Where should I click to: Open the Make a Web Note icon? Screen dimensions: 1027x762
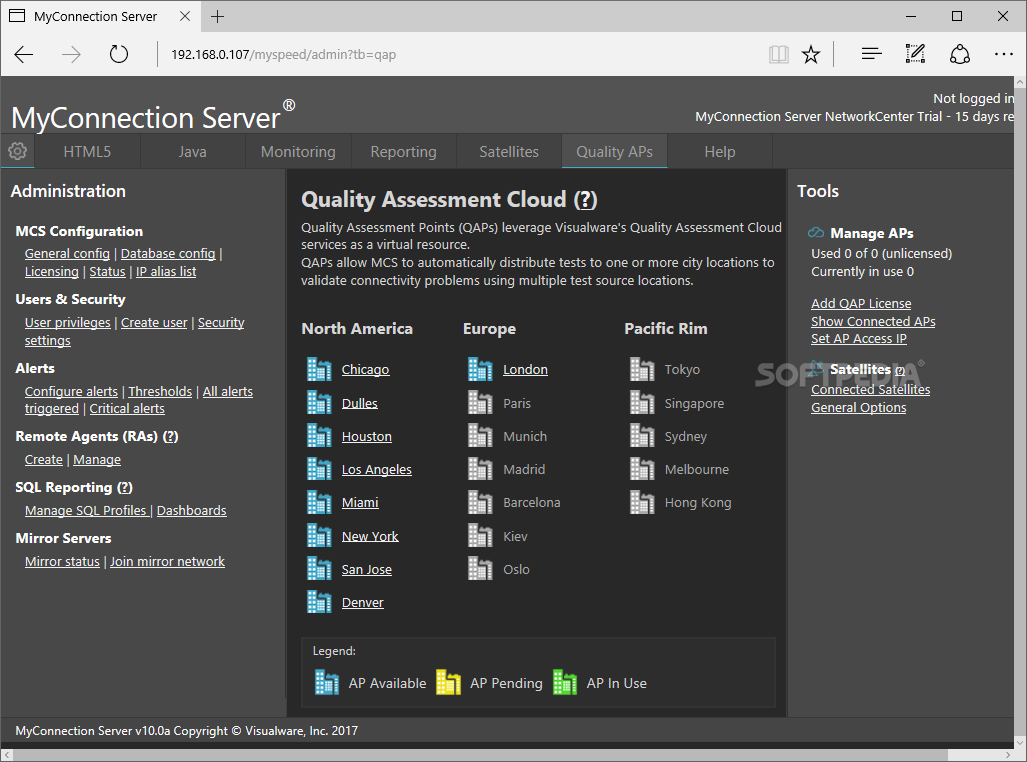tap(915, 54)
